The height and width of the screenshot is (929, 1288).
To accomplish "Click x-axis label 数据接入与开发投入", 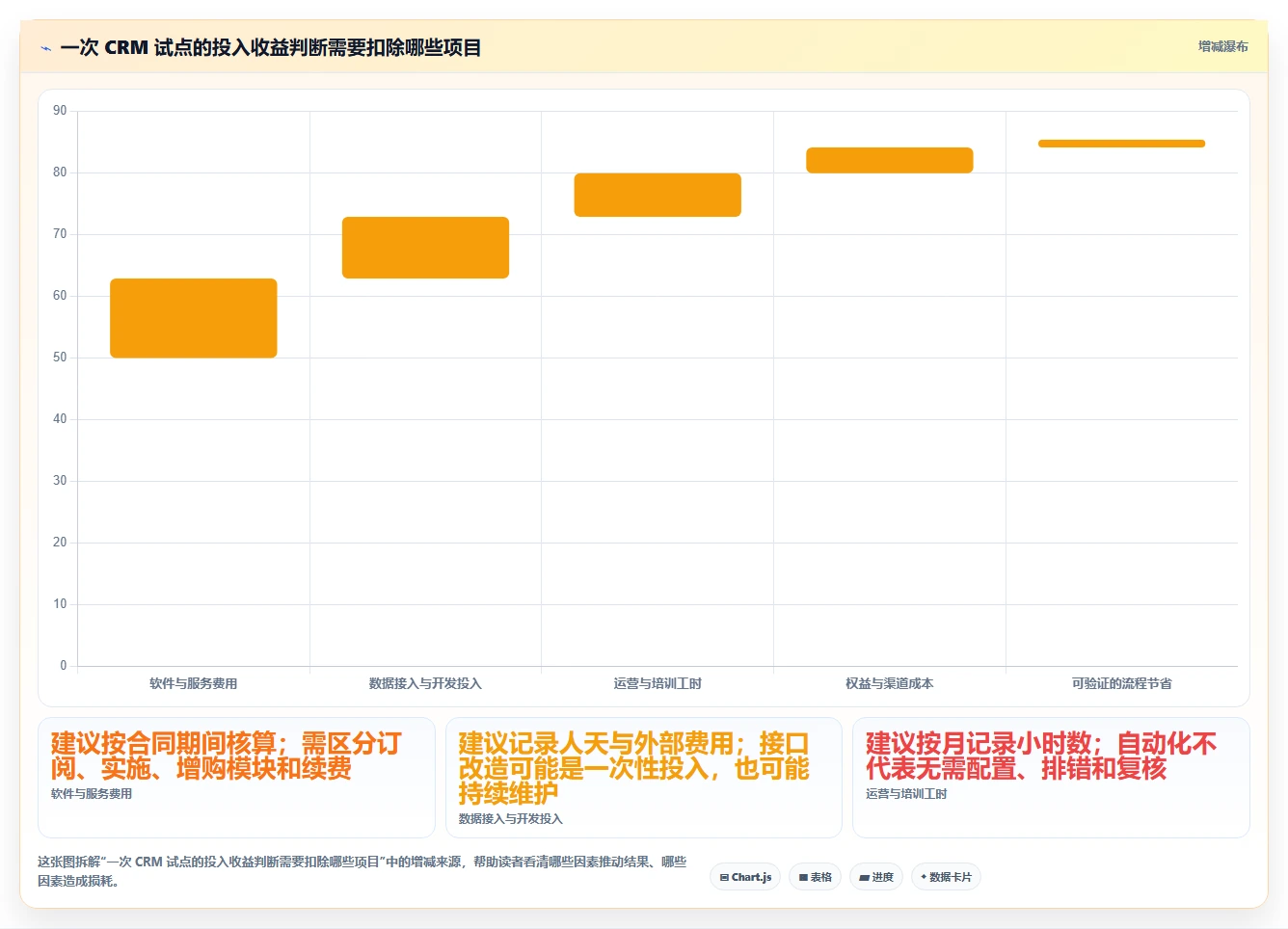I will pyautogui.click(x=425, y=683).
